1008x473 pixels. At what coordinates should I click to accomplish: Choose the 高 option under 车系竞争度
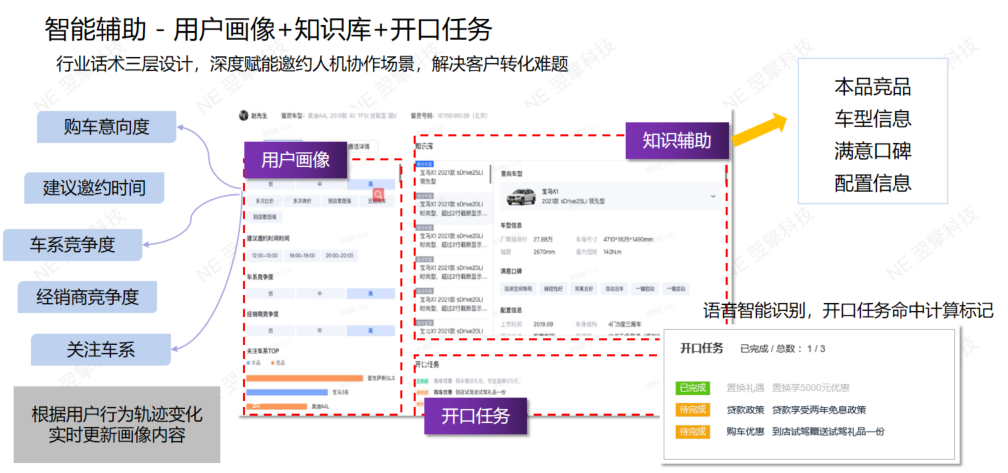point(371,293)
